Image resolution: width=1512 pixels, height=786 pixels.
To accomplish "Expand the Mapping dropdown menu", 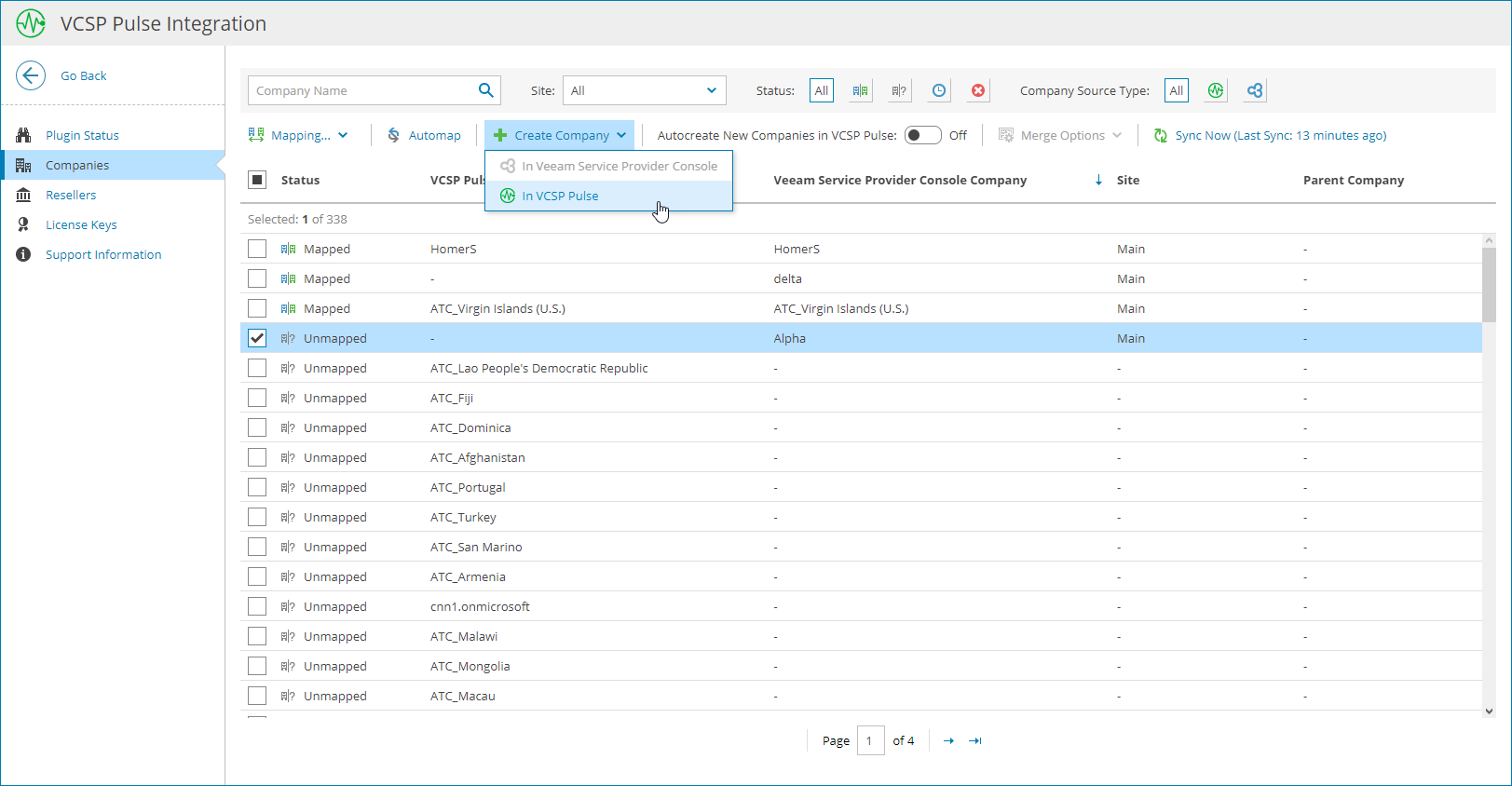I will (298, 135).
